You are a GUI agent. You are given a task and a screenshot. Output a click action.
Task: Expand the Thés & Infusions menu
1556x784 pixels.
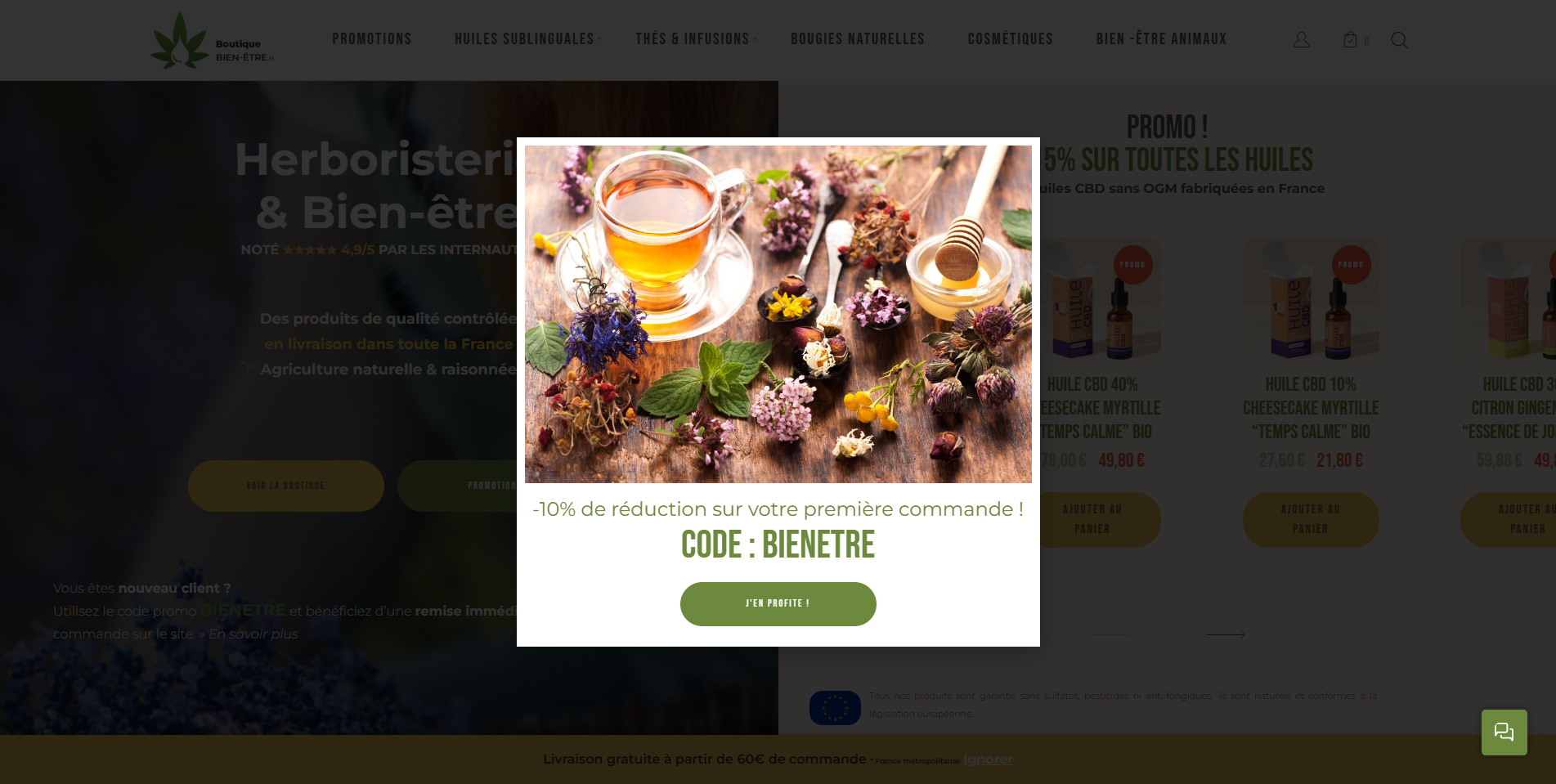pos(693,39)
